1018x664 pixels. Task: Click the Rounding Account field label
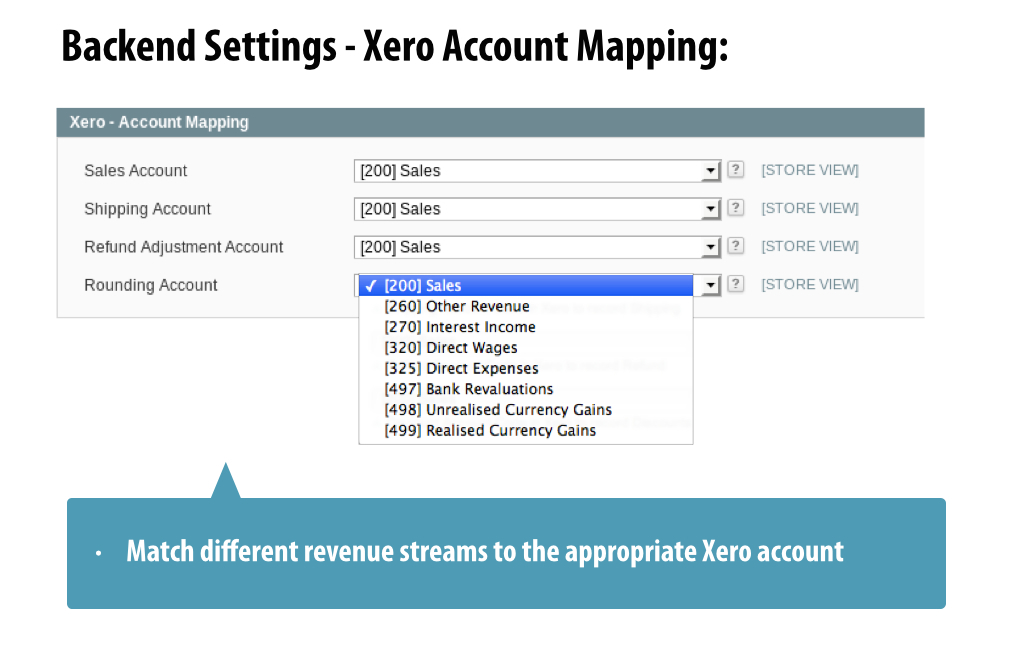(150, 285)
